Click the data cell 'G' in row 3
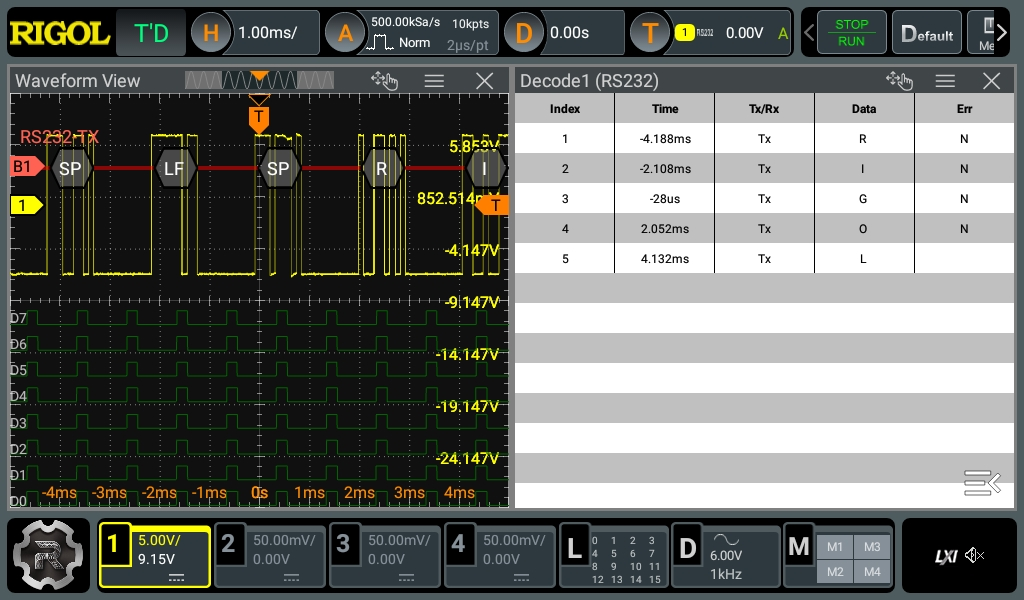This screenshot has width=1024, height=600. click(863, 198)
